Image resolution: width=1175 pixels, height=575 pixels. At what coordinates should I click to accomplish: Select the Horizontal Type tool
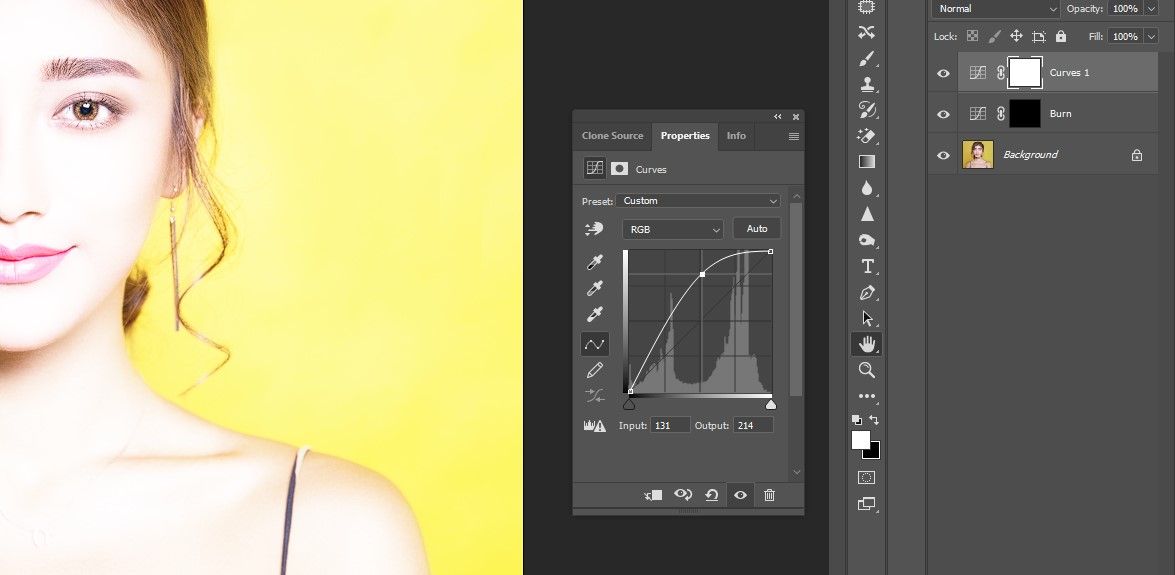click(x=867, y=266)
